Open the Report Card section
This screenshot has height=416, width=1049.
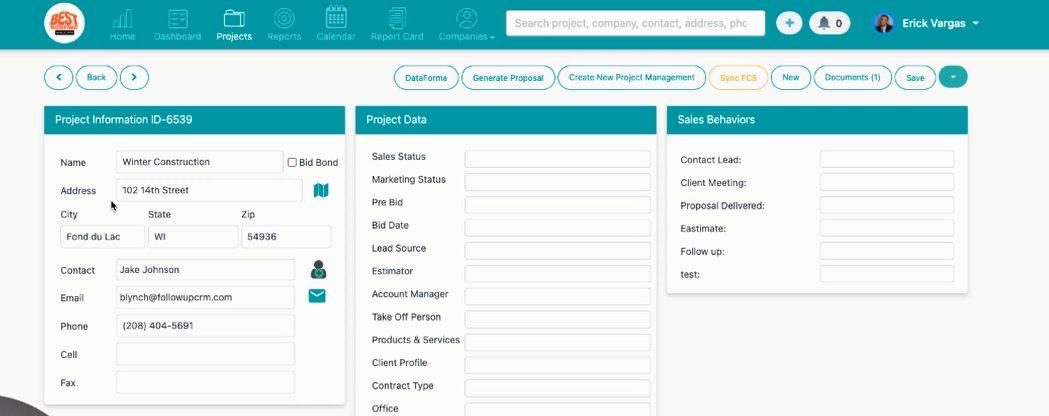coord(397,25)
